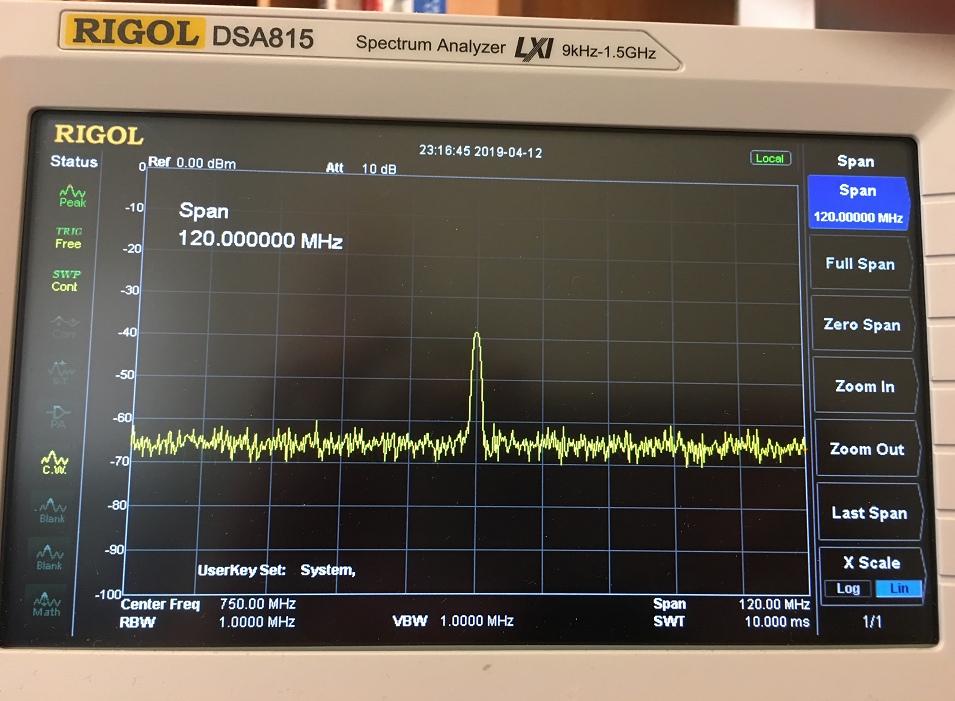Select the Blank trace icon above Math

coord(49,557)
